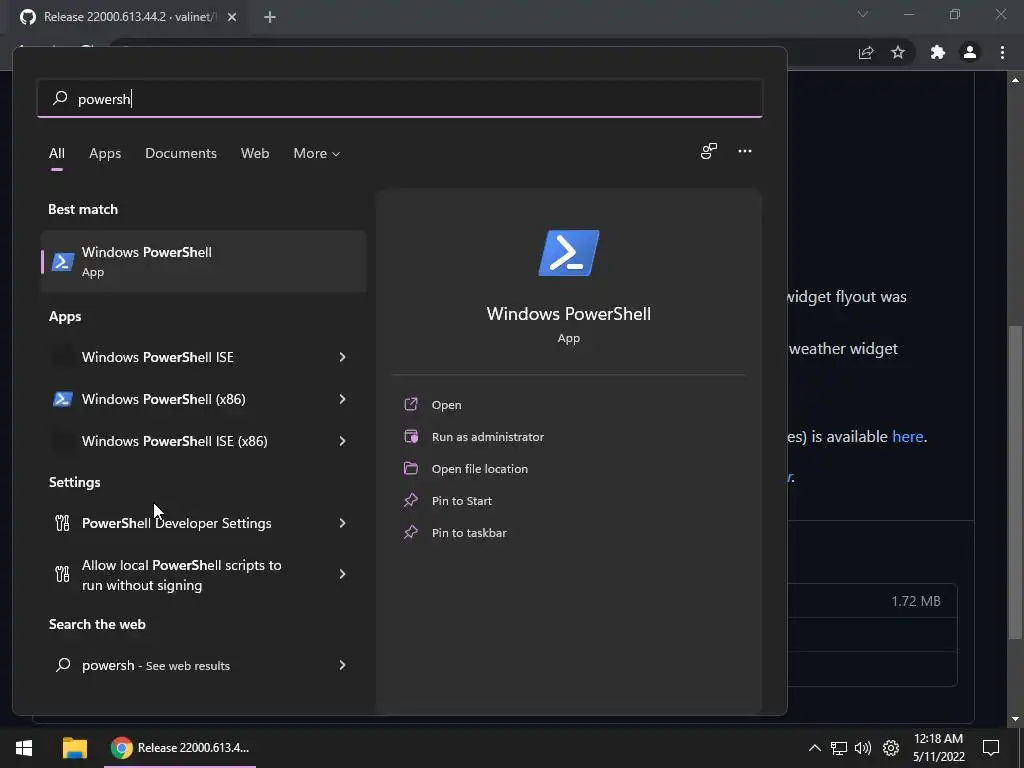Expand Windows PowerShell ISE (x86) chevron
This screenshot has width=1024, height=768.
click(x=342, y=441)
